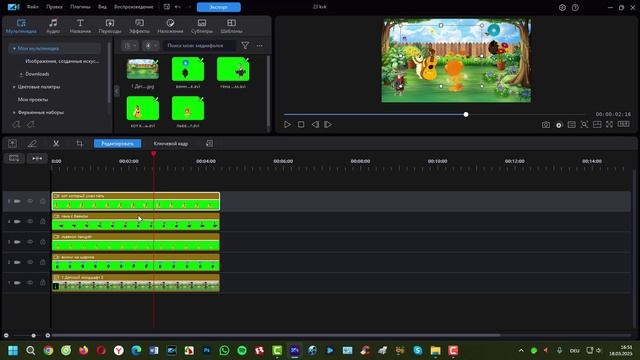This screenshot has width=640, height=360.
Task: Select the penguin with balloon avi thumbnail
Action: pyautogui.click(x=188, y=69)
